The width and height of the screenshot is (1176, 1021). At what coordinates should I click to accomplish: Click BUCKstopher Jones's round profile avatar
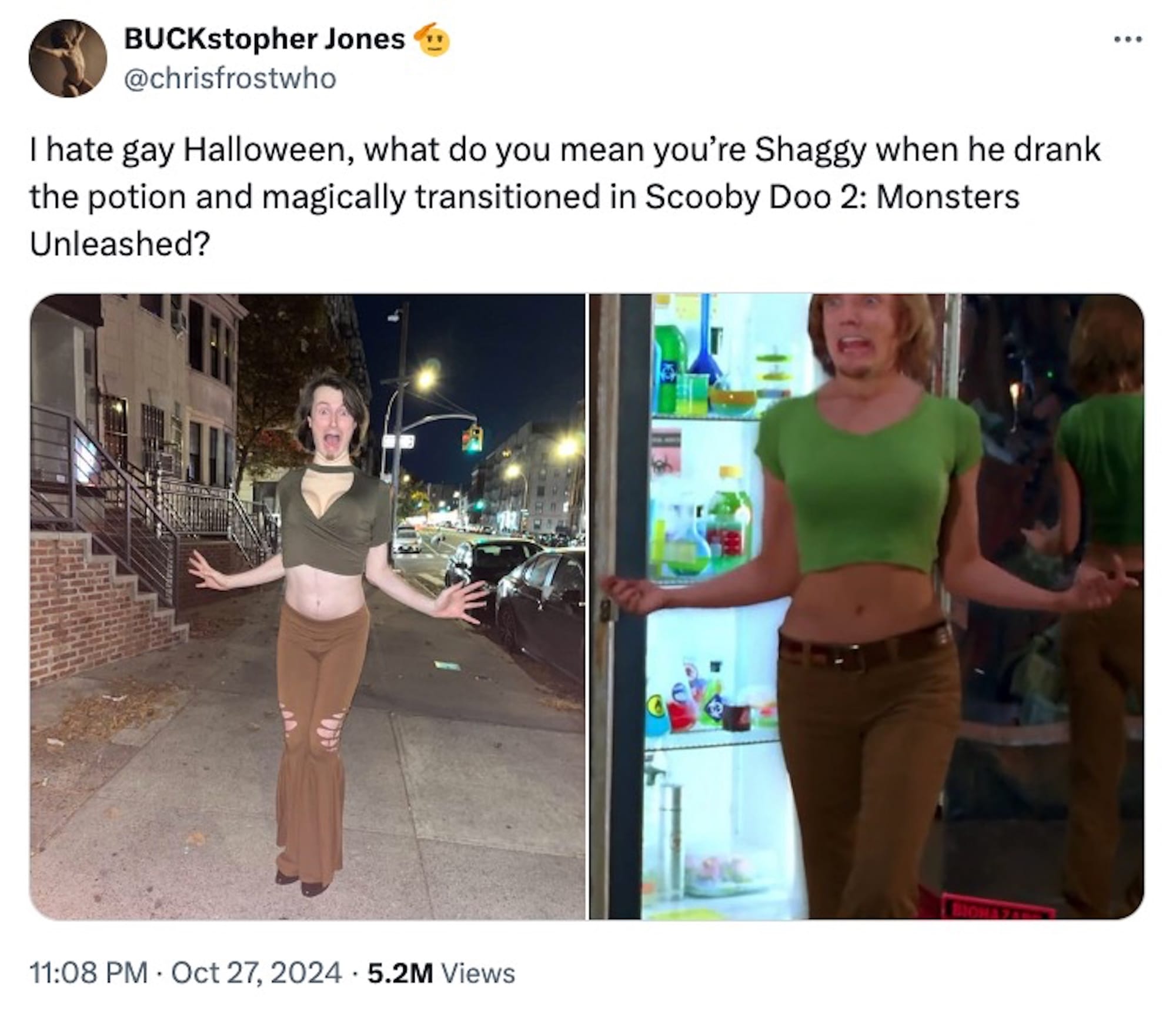(68, 58)
